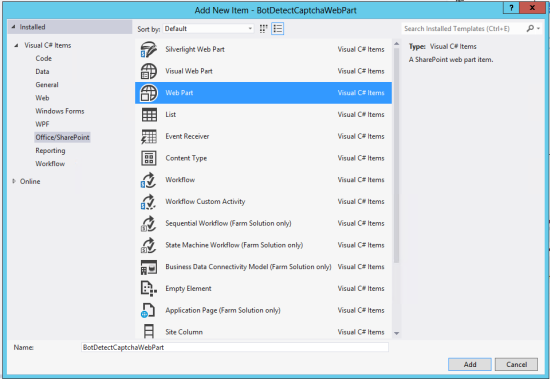
Task: Select the Workflow Custom Activity icon
Action: [148, 202]
